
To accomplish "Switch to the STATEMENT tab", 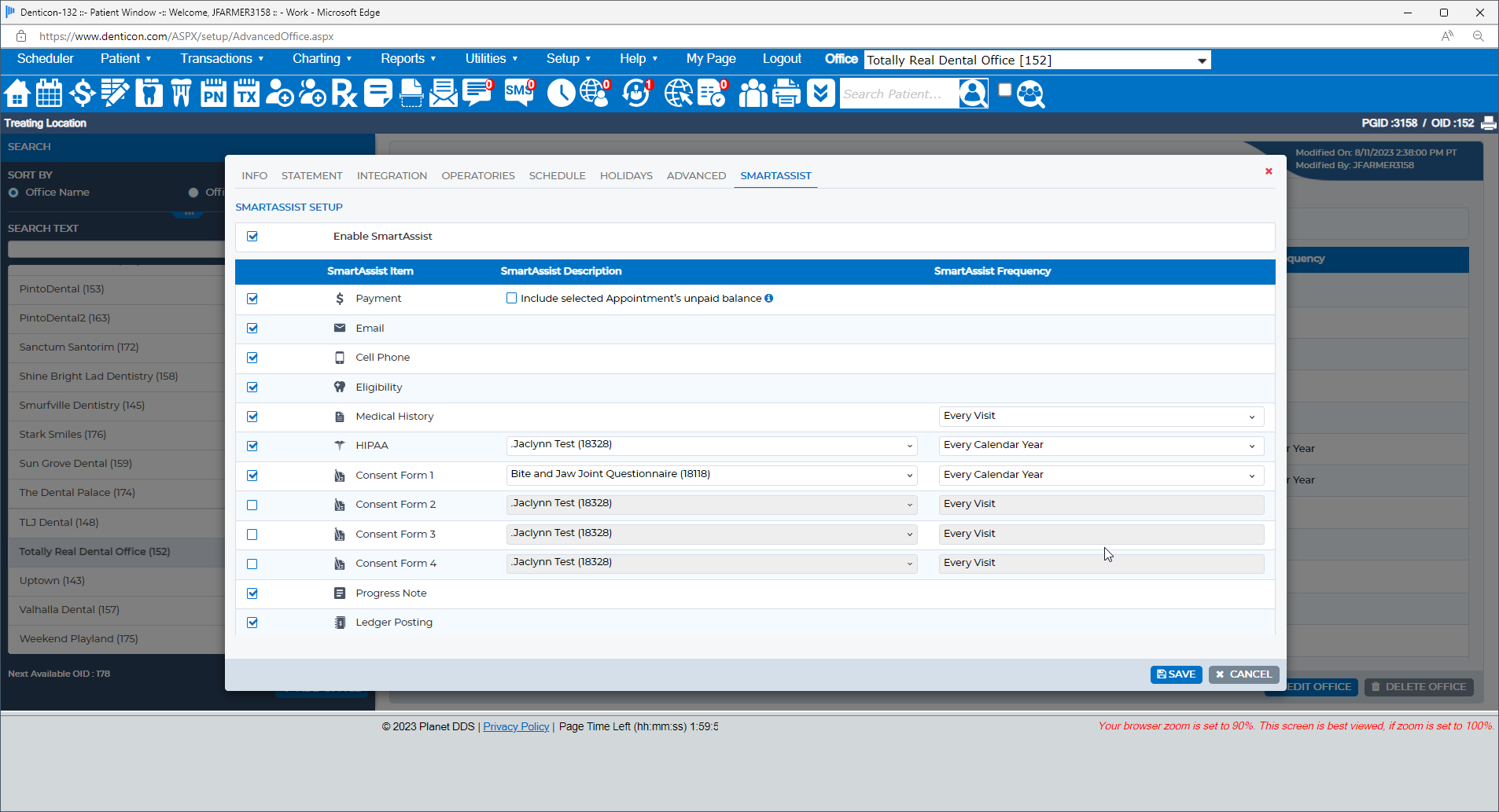I will point(312,175).
